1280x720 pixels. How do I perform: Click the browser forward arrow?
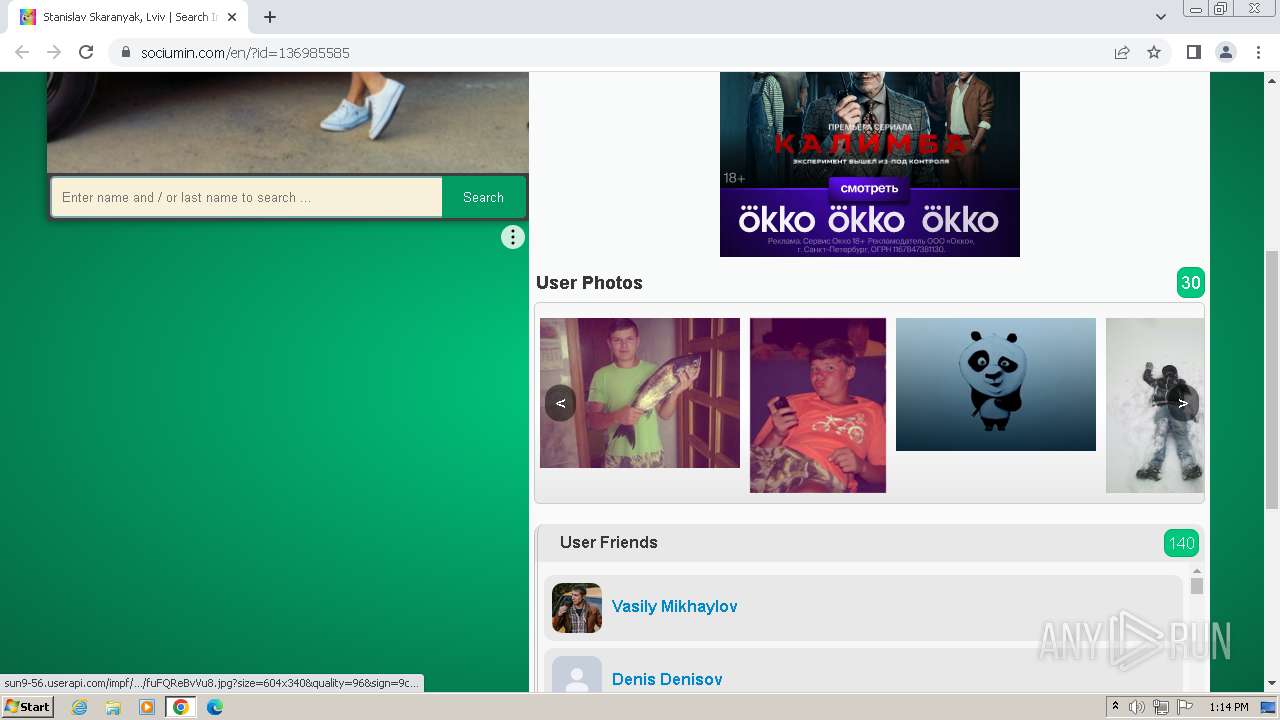(x=54, y=52)
